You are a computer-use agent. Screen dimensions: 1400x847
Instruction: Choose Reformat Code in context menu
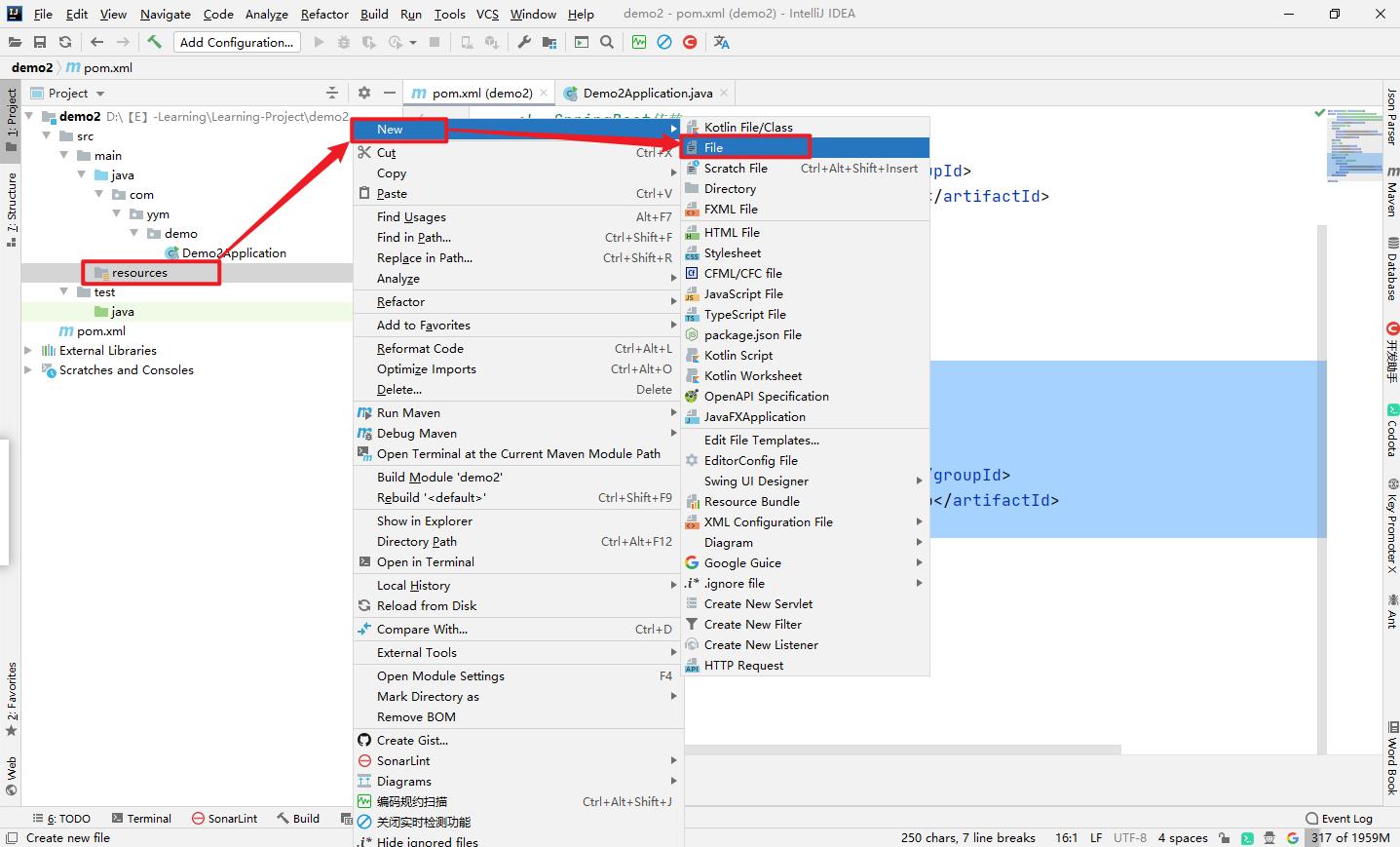517,348
